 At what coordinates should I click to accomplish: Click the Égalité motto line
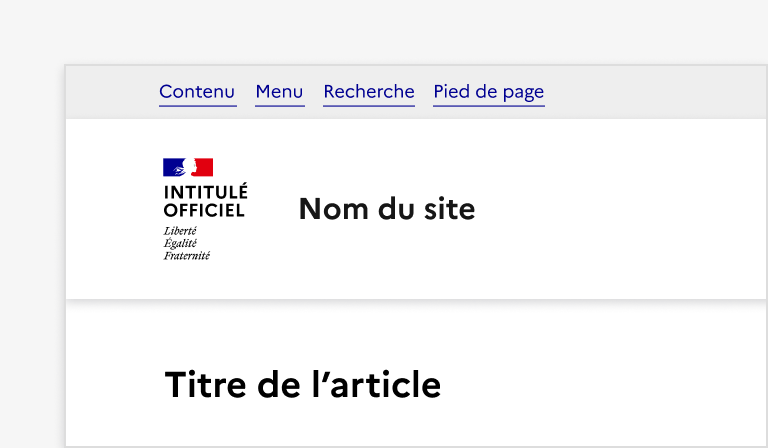180,243
